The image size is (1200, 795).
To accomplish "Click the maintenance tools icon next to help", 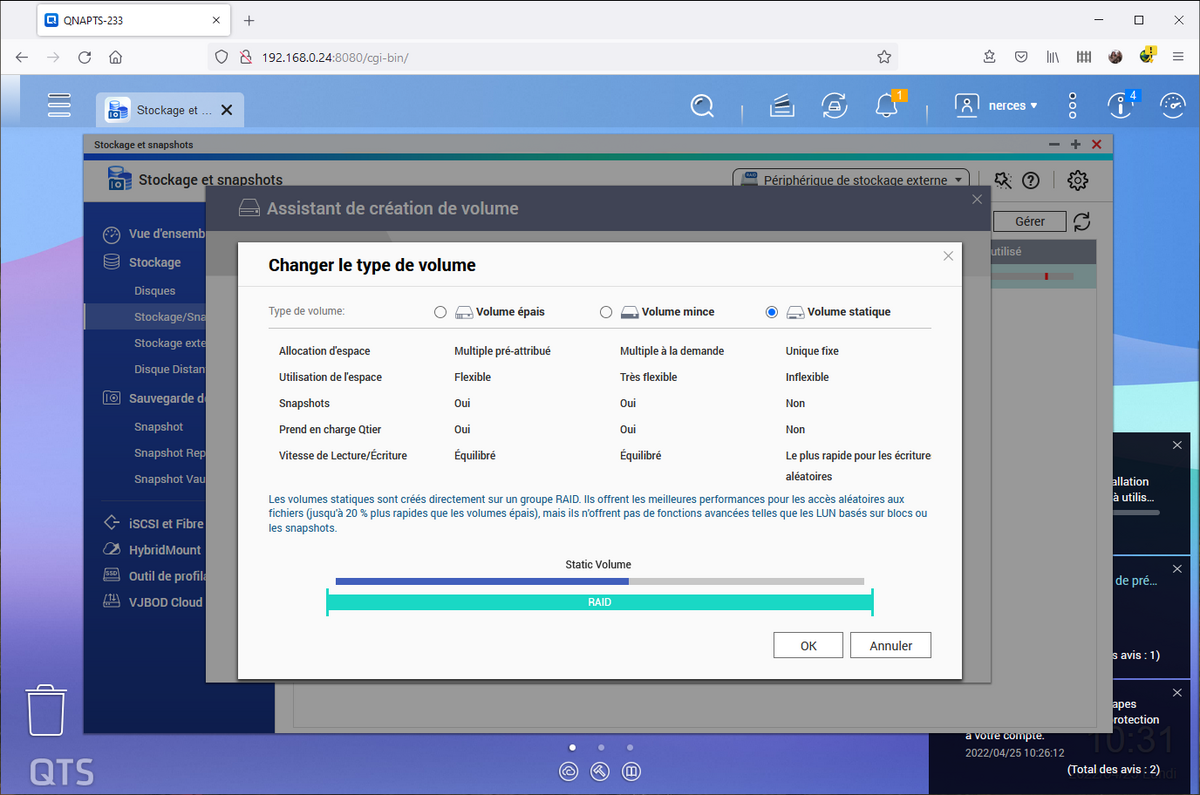I will point(1003,180).
